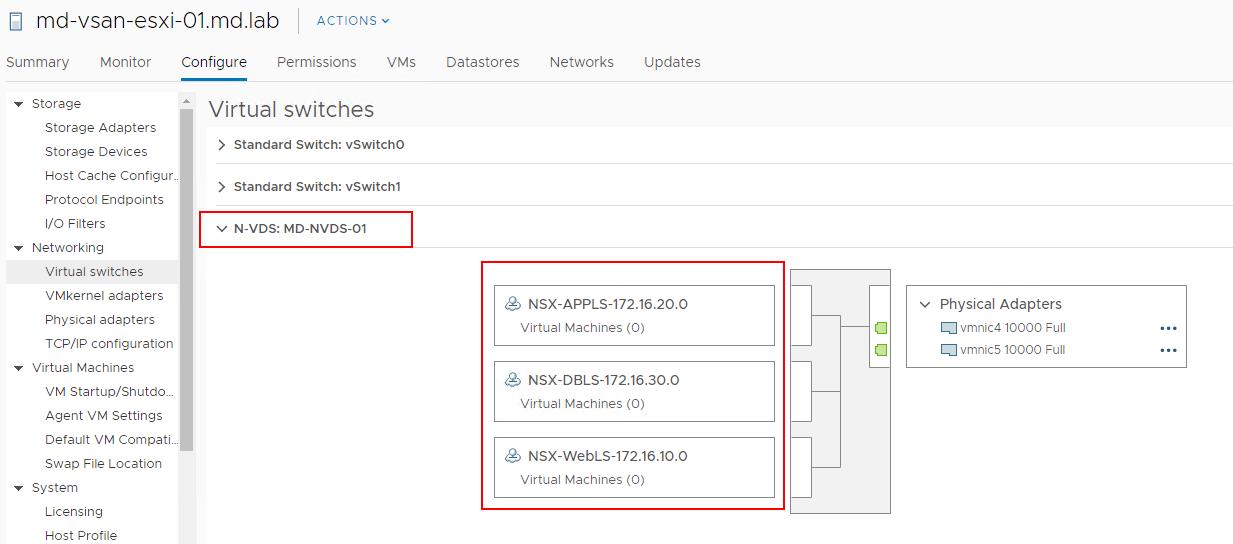1233x544 pixels.
Task: Open the Permissions tab
Action: tap(317, 62)
